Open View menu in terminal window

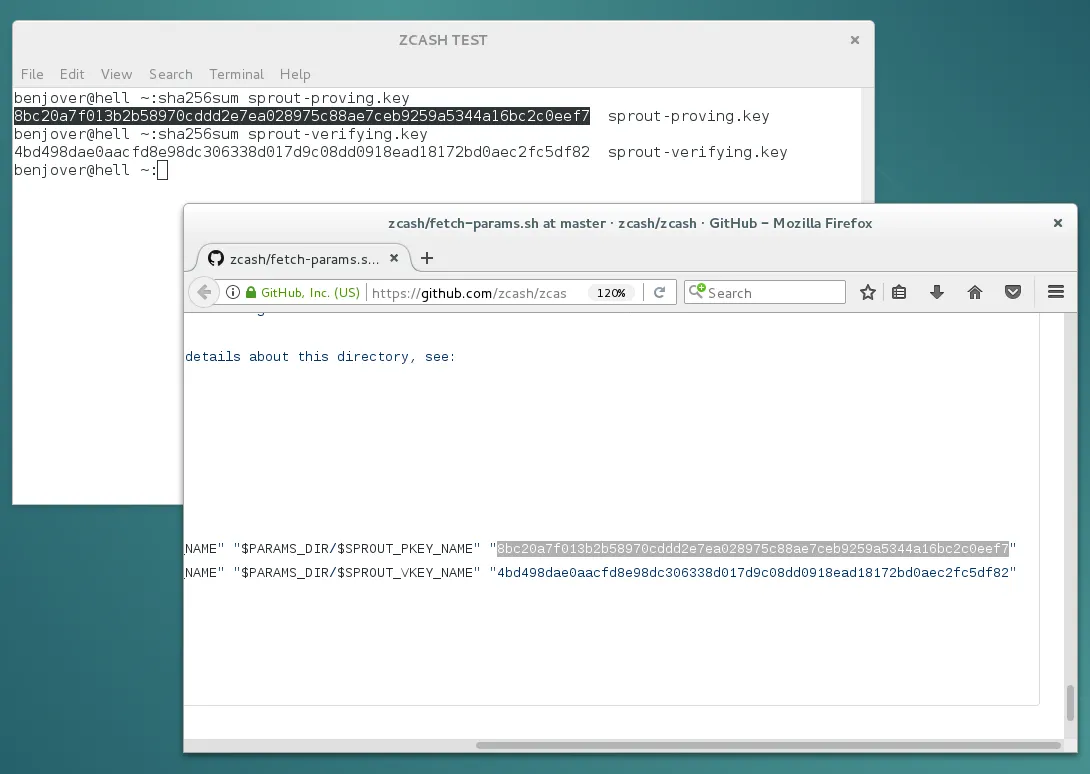[x=116, y=74]
